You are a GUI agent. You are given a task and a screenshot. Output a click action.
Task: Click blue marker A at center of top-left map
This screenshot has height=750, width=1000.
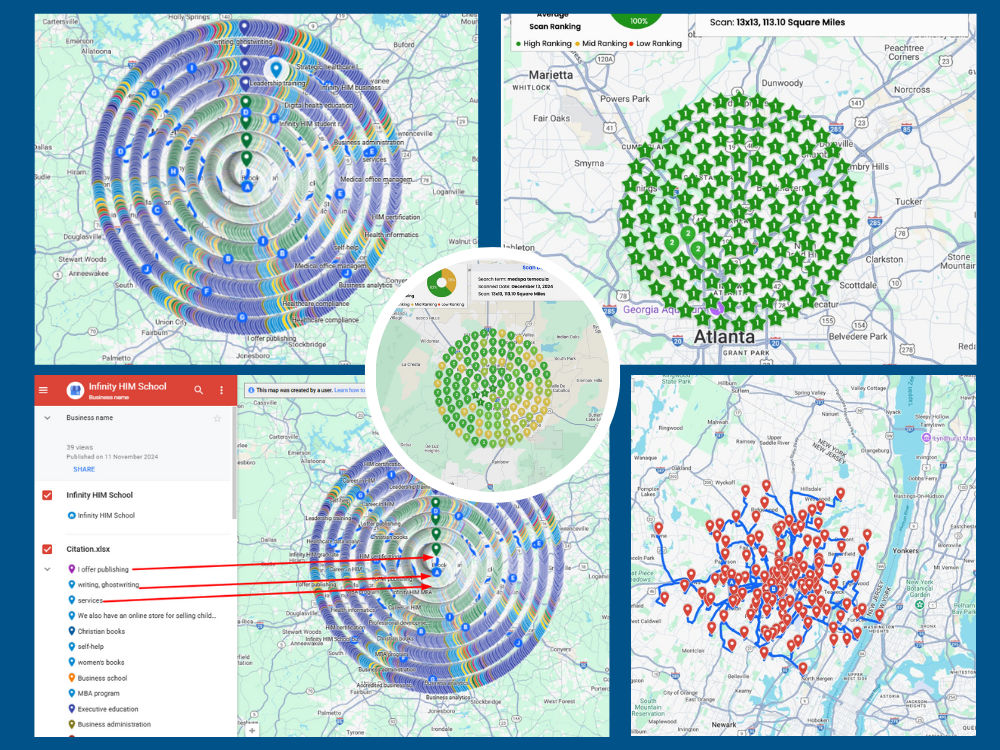[x=247, y=187]
